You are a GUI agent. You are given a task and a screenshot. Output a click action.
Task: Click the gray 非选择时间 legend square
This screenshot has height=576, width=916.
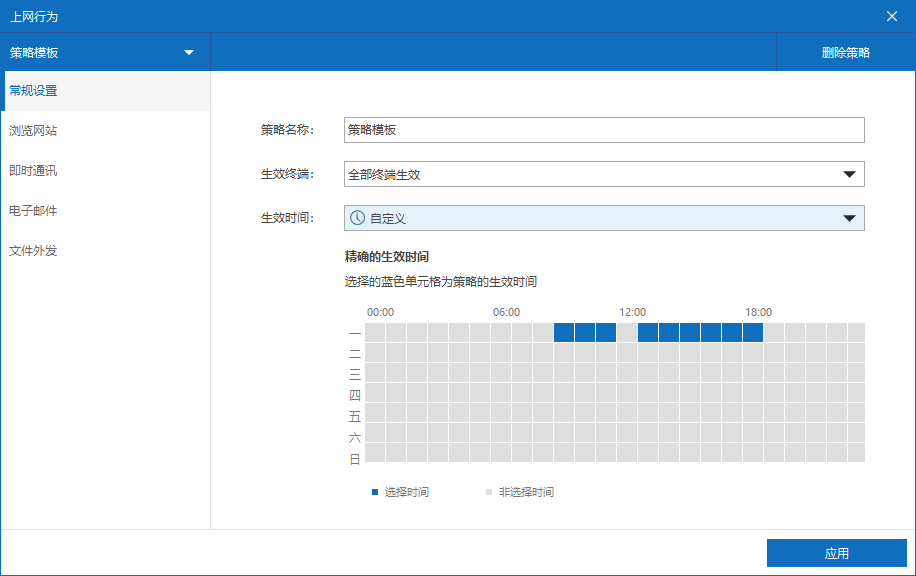point(490,492)
